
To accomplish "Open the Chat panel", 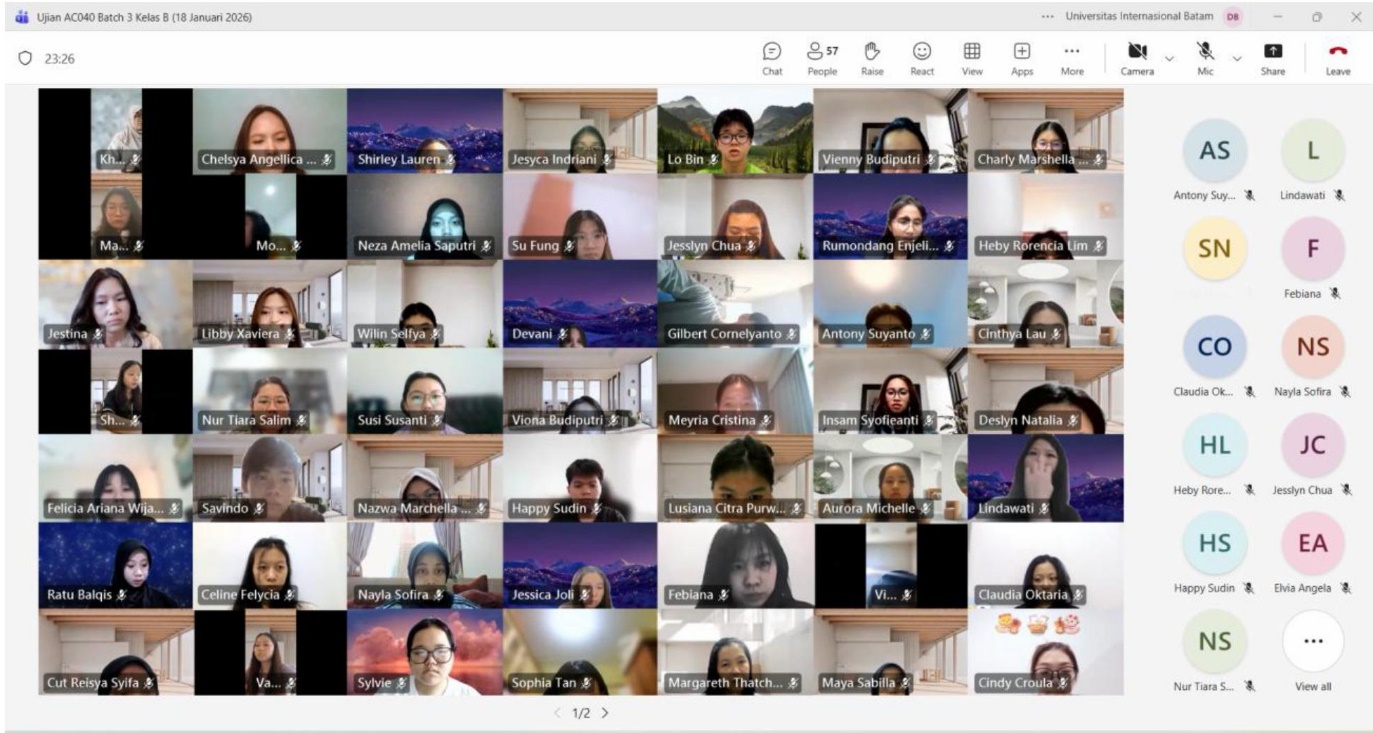I will pos(772,58).
